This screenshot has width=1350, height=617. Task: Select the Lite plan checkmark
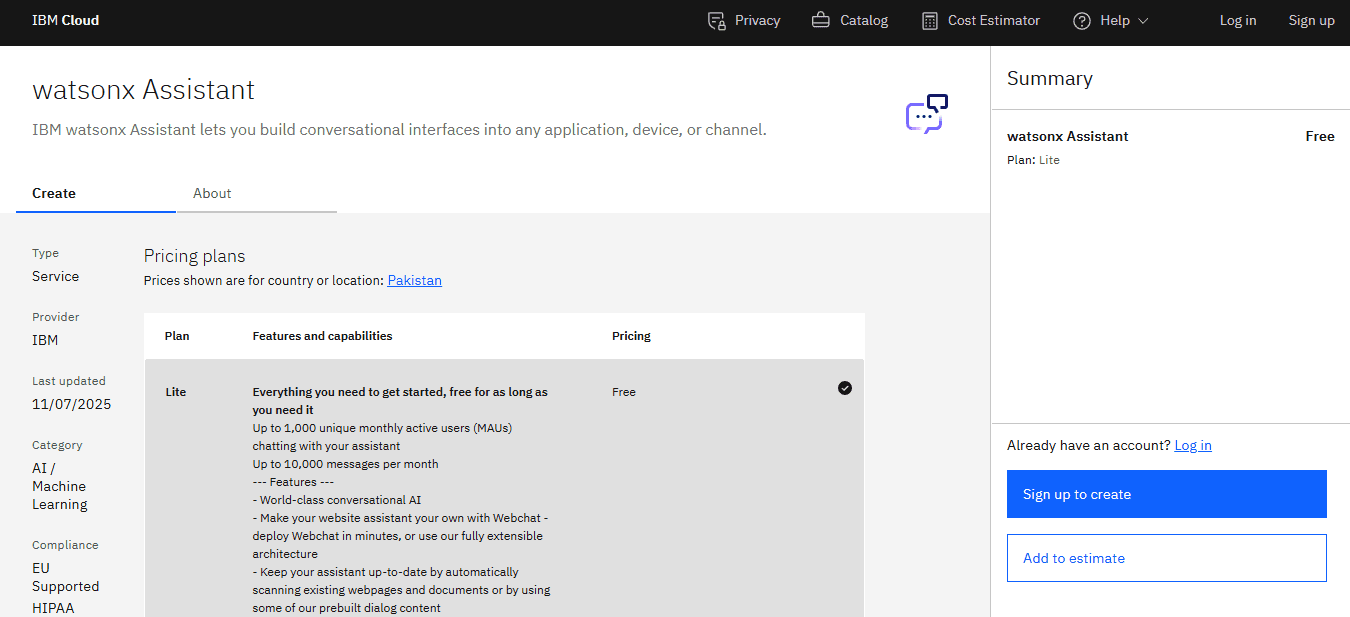(x=845, y=388)
